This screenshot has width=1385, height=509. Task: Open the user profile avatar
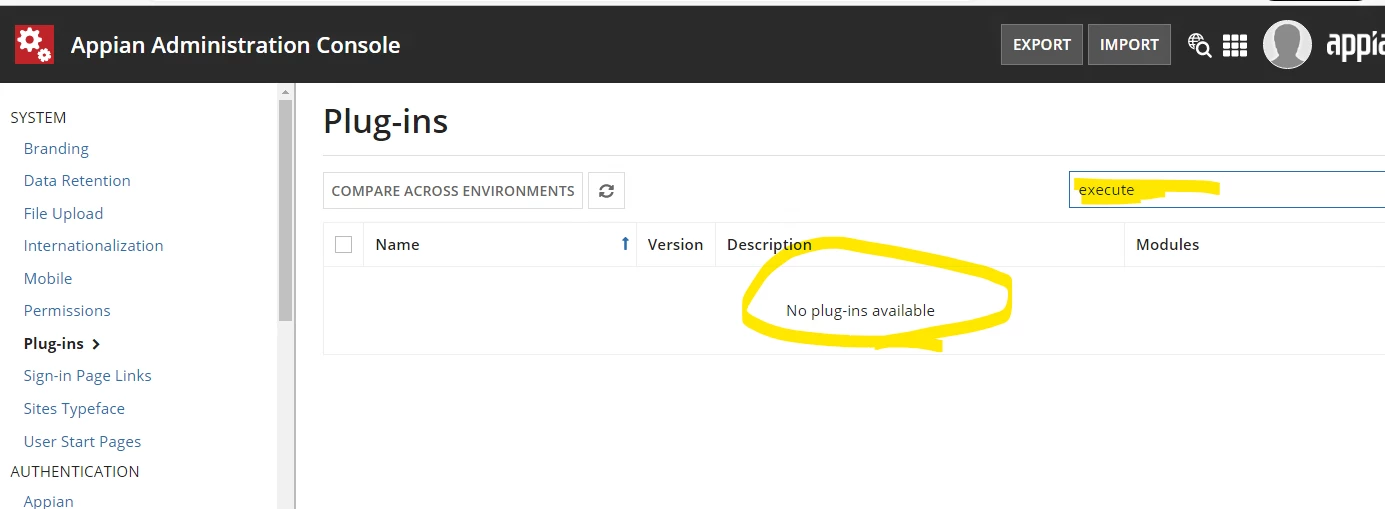click(1287, 45)
